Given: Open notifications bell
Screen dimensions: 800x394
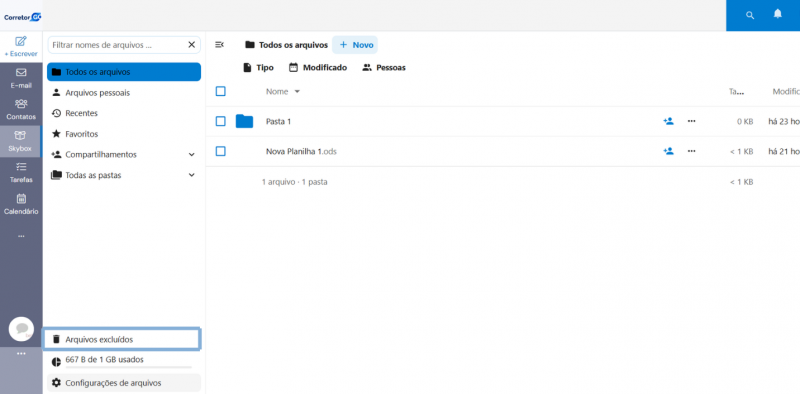Looking at the screenshot, I should [x=777, y=14].
